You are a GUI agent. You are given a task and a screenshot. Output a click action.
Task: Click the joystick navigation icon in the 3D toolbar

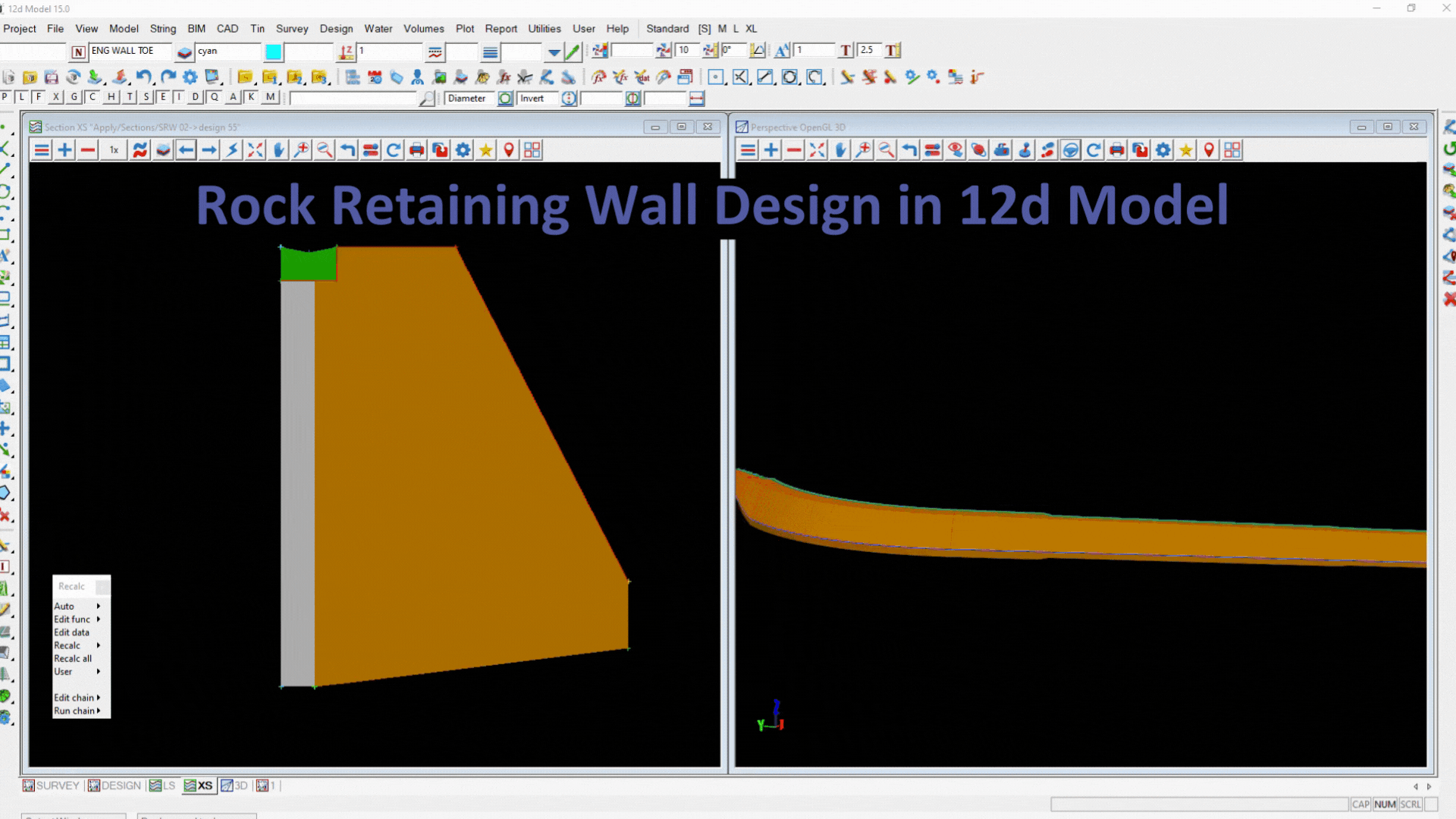(x=1025, y=149)
